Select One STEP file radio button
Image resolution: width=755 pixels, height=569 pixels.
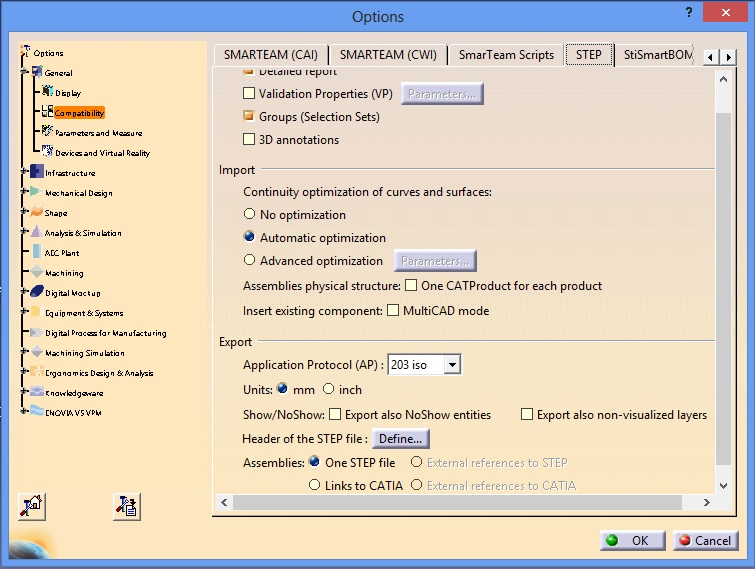(x=314, y=462)
